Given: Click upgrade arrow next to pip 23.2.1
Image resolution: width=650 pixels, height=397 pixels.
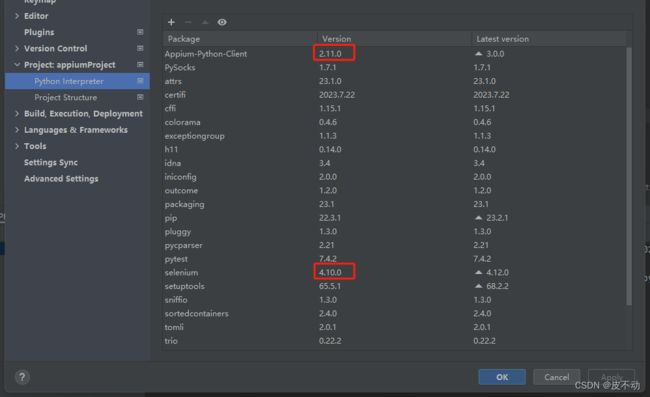Looking at the screenshot, I should click(x=478, y=218).
